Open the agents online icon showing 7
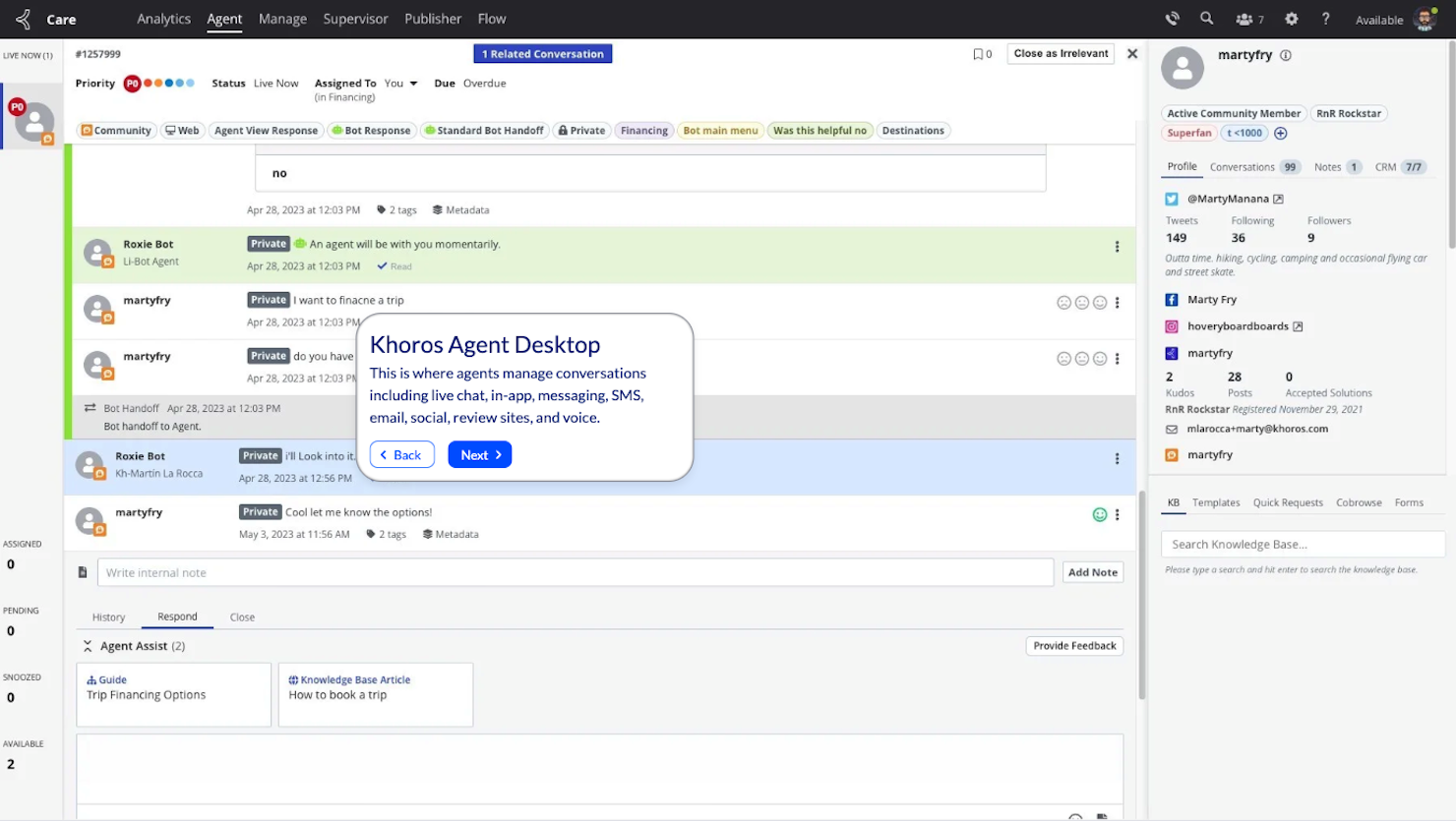This screenshot has width=1456, height=821. pos(1242,18)
